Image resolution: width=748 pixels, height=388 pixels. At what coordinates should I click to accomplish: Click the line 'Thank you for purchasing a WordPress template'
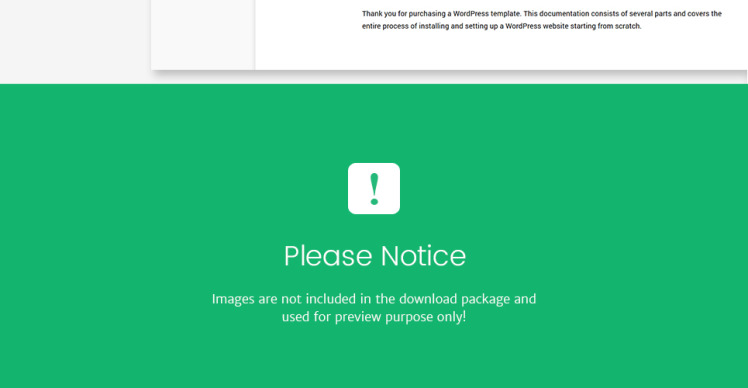click(541, 13)
